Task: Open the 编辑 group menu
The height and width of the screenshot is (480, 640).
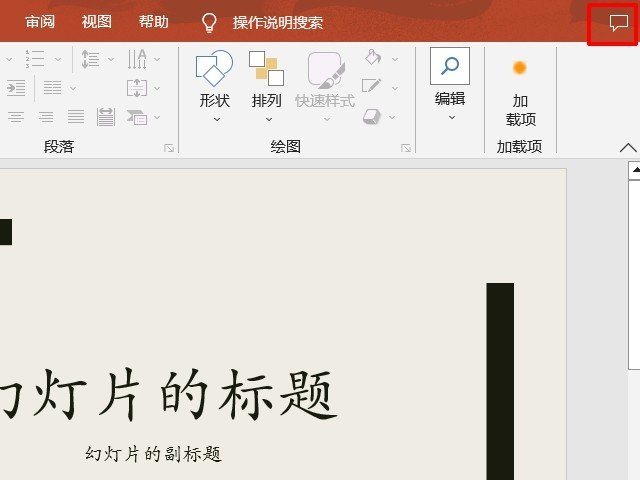Action: click(450, 84)
